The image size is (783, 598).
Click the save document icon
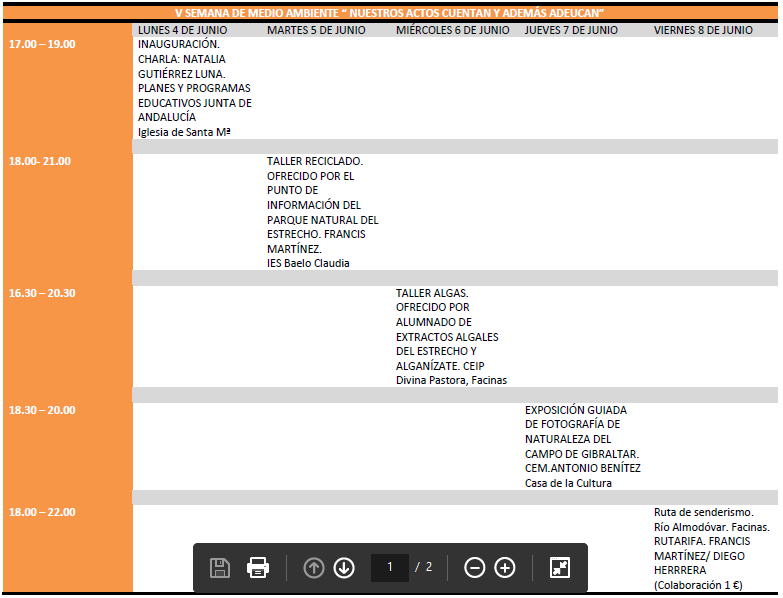(x=220, y=568)
